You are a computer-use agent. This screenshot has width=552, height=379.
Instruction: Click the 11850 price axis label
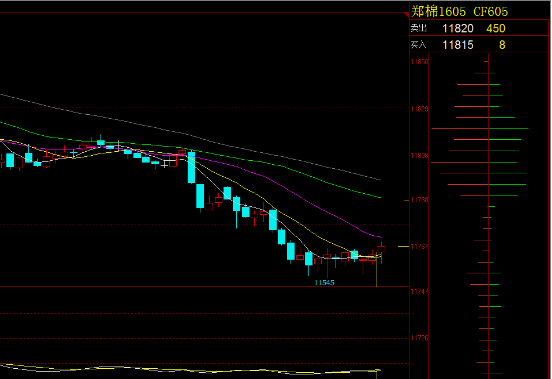[420, 62]
